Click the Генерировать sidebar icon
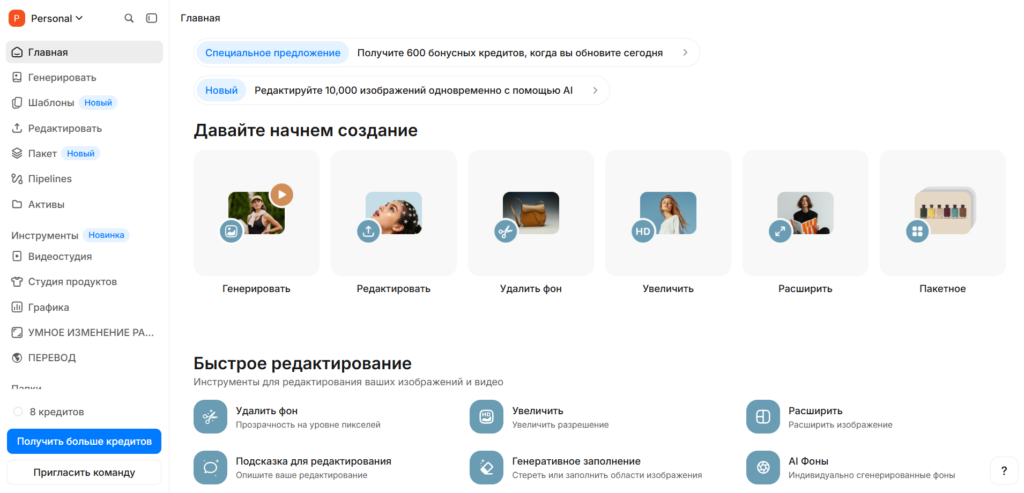 click(18, 77)
